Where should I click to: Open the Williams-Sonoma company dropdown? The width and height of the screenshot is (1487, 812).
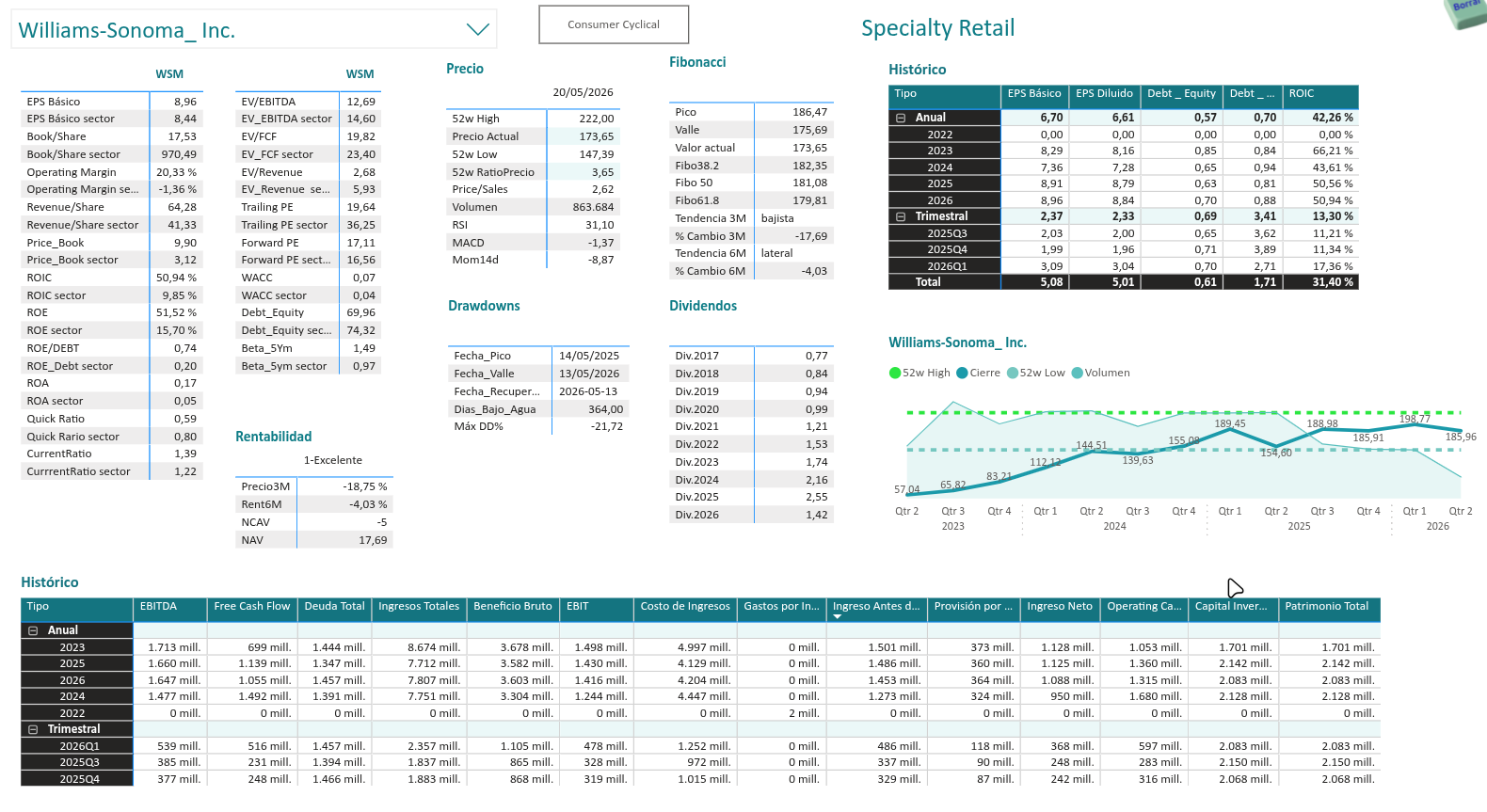coord(478,29)
